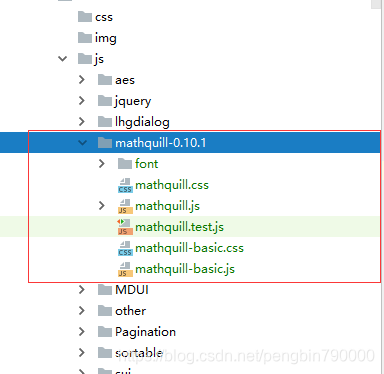The width and height of the screenshot is (384, 374).
Task: Click the mathquill.test.js file icon
Action: click(125, 227)
